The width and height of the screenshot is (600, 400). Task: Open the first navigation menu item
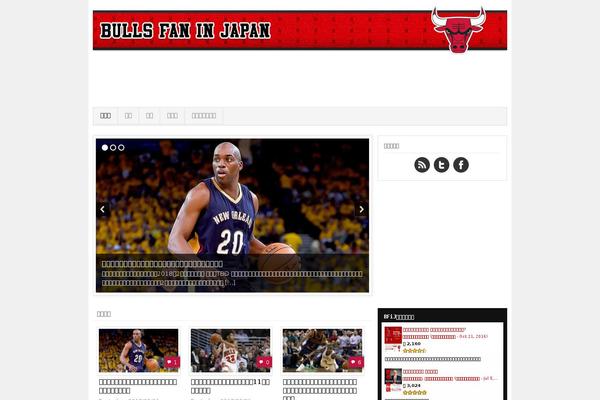tap(105, 116)
